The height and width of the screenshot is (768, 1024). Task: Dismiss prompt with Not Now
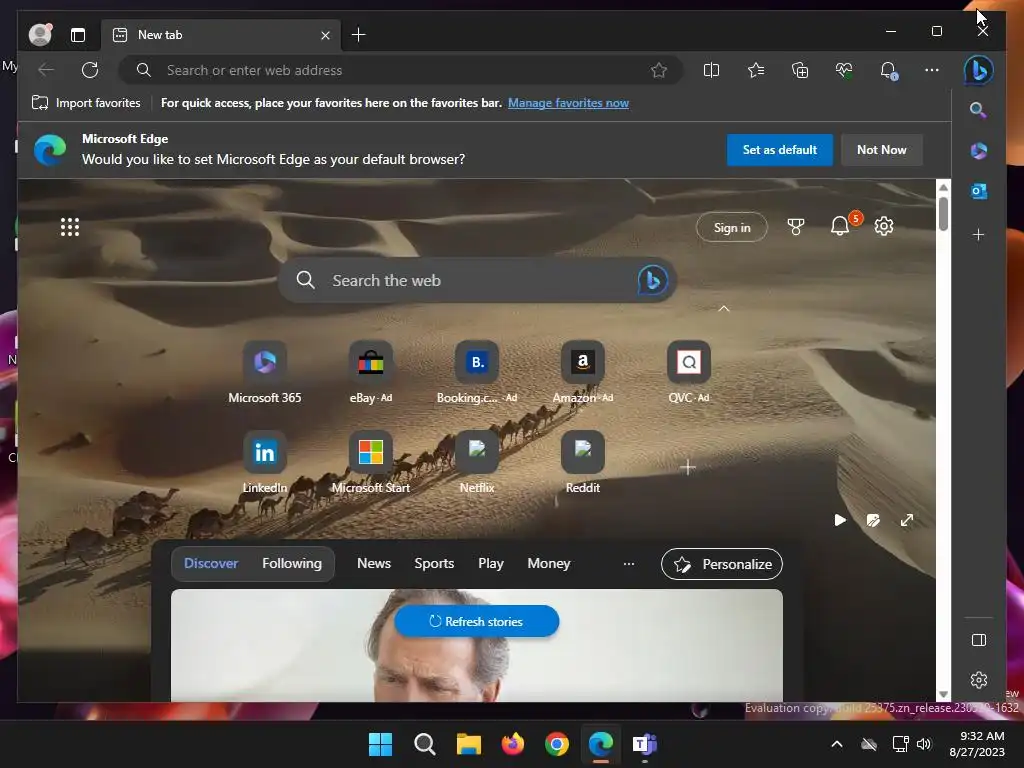pos(882,150)
